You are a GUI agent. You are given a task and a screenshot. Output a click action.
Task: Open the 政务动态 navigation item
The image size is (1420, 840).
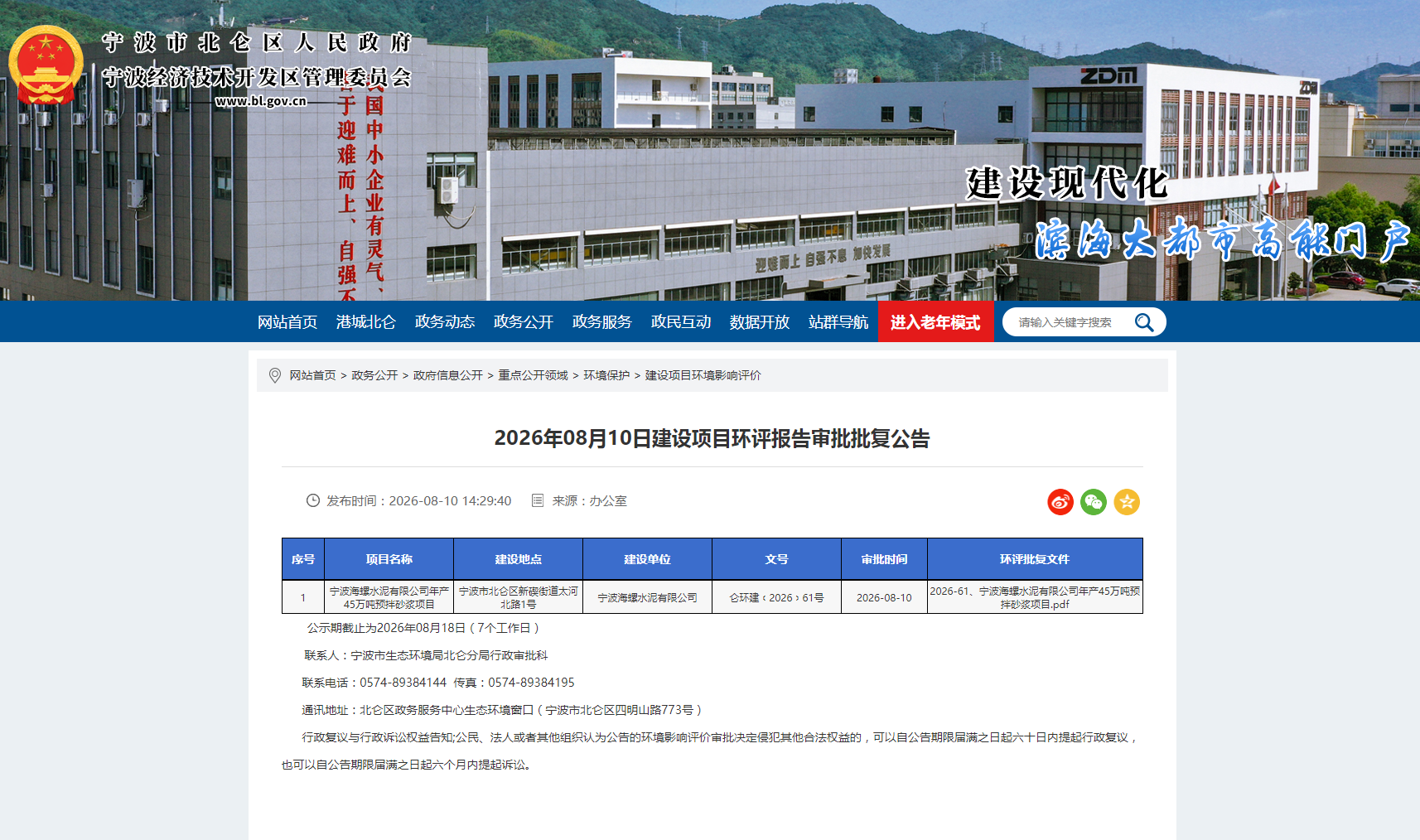pos(445,322)
